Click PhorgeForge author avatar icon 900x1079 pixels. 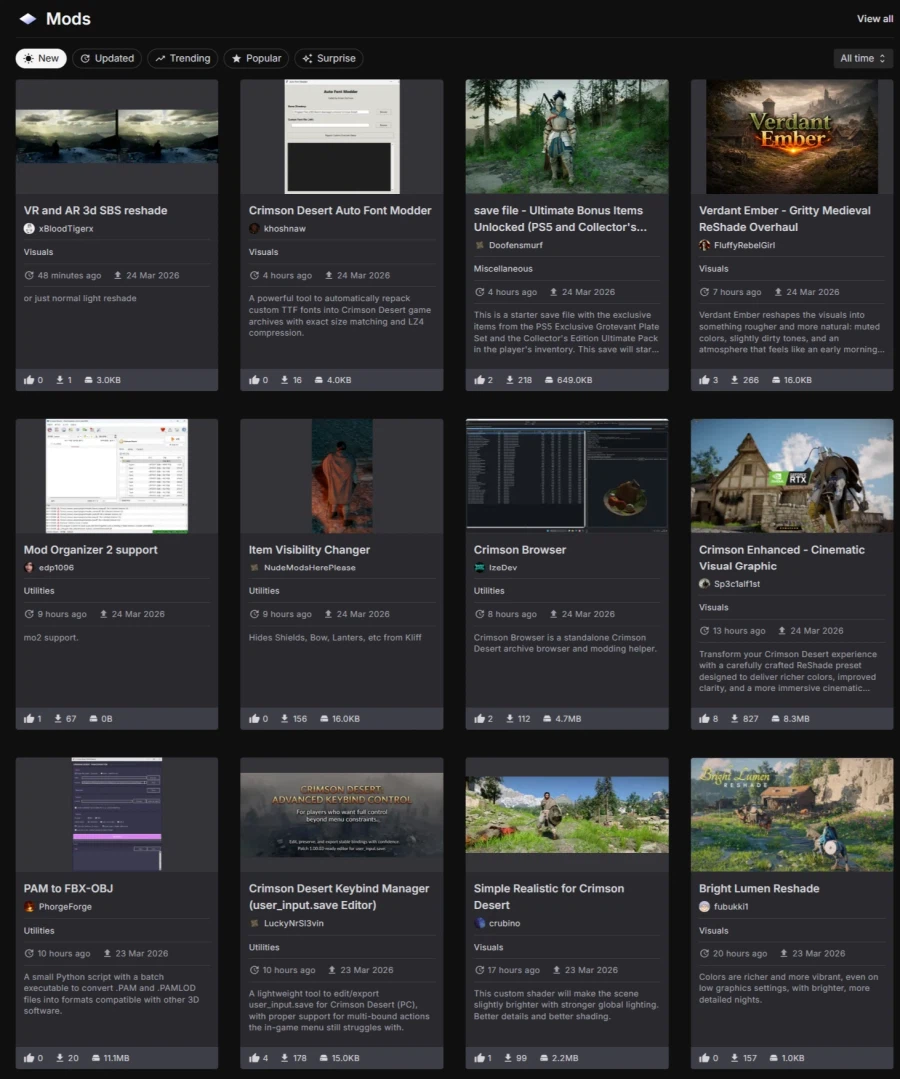click(x=29, y=907)
